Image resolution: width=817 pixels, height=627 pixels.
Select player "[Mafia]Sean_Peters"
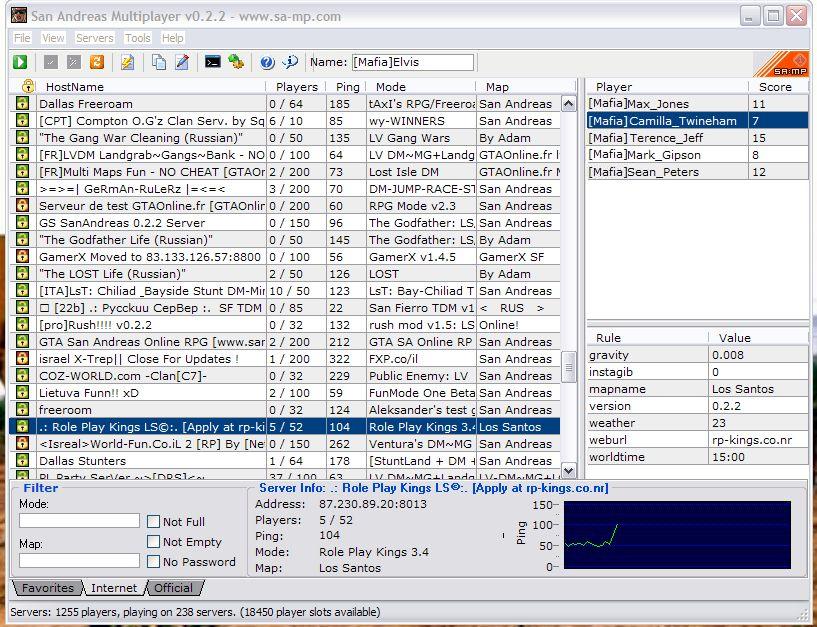click(698, 171)
